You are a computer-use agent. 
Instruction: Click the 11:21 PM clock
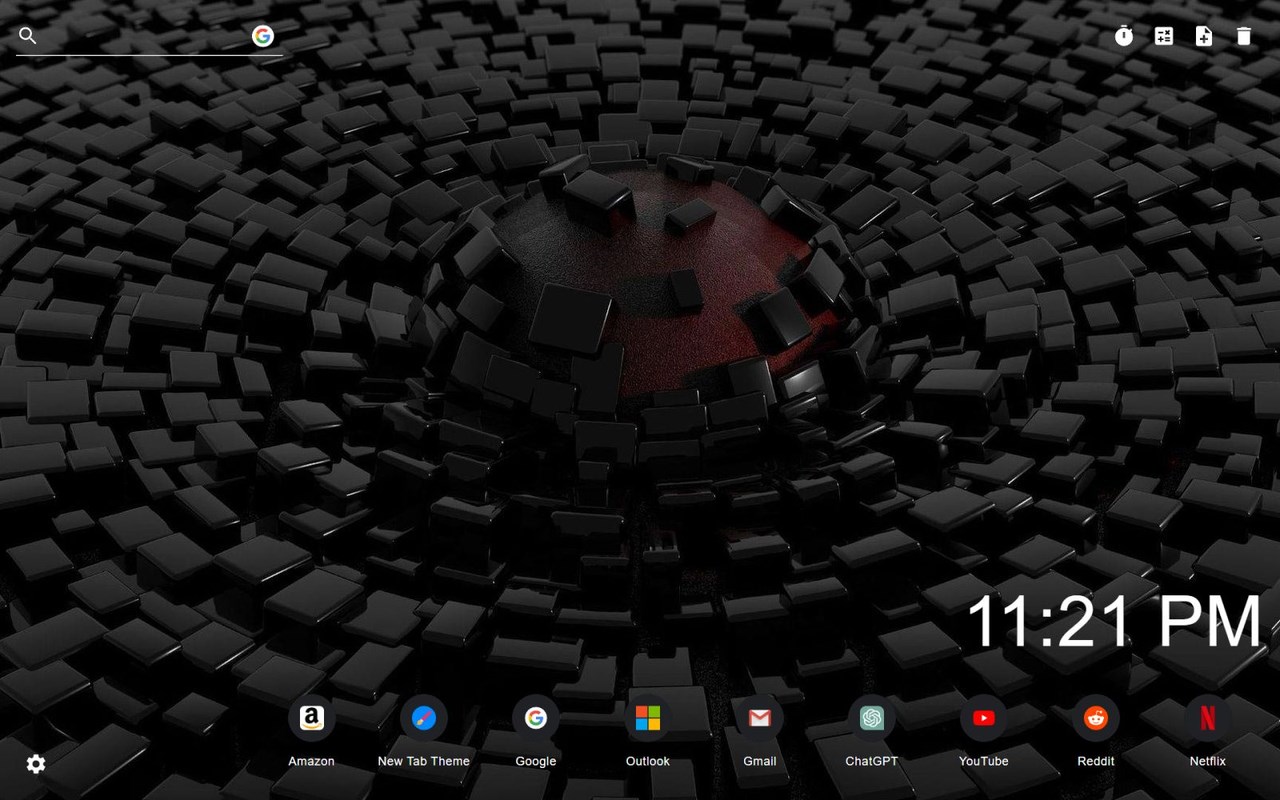1115,621
